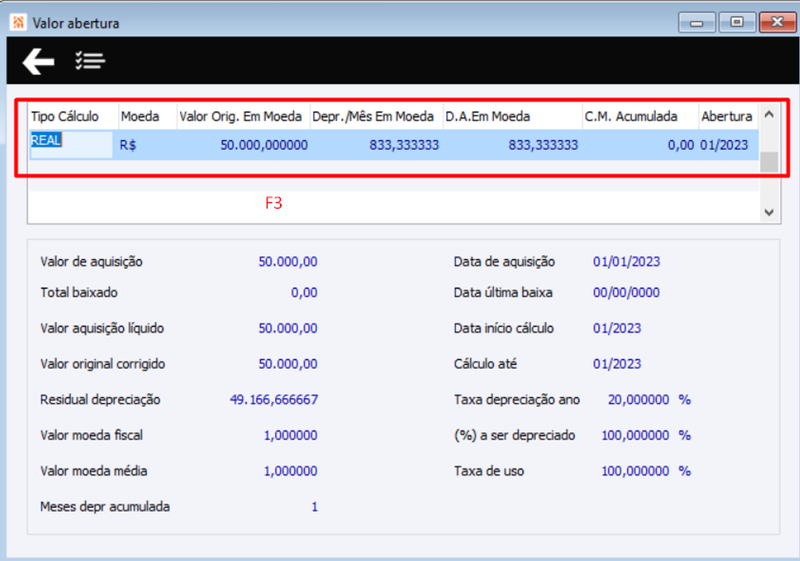The height and width of the screenshot is (561, 800).
Task: Open the checklist options icon
Action: (x=90, y=61)
